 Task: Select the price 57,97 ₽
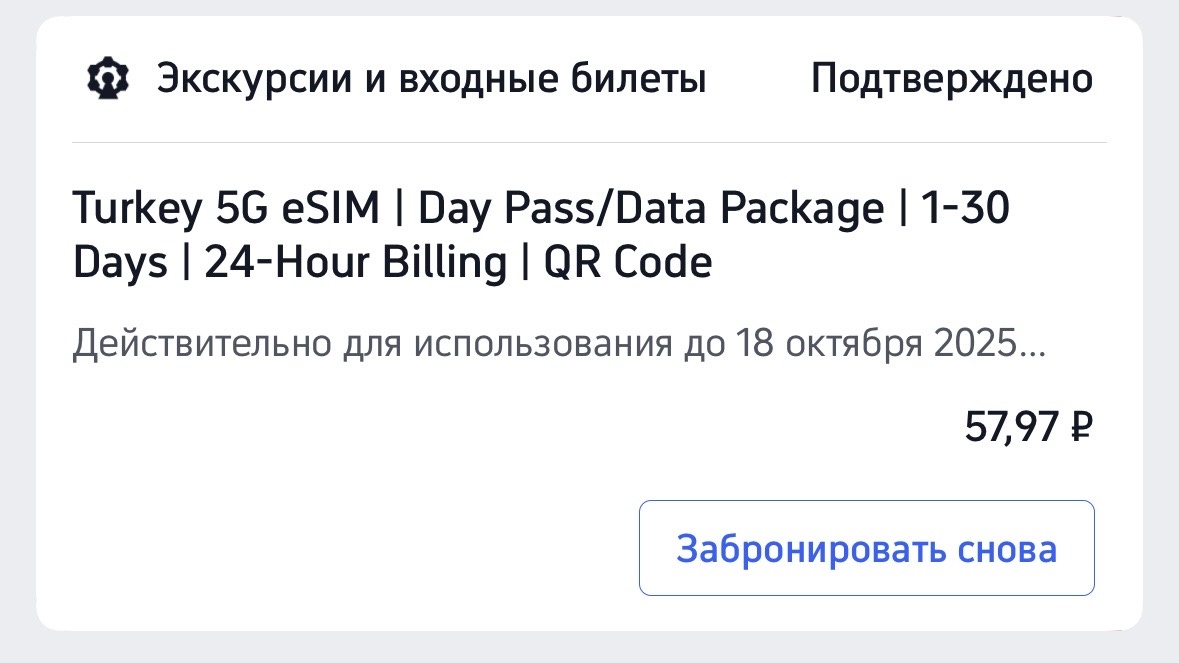click(1028, 426)
